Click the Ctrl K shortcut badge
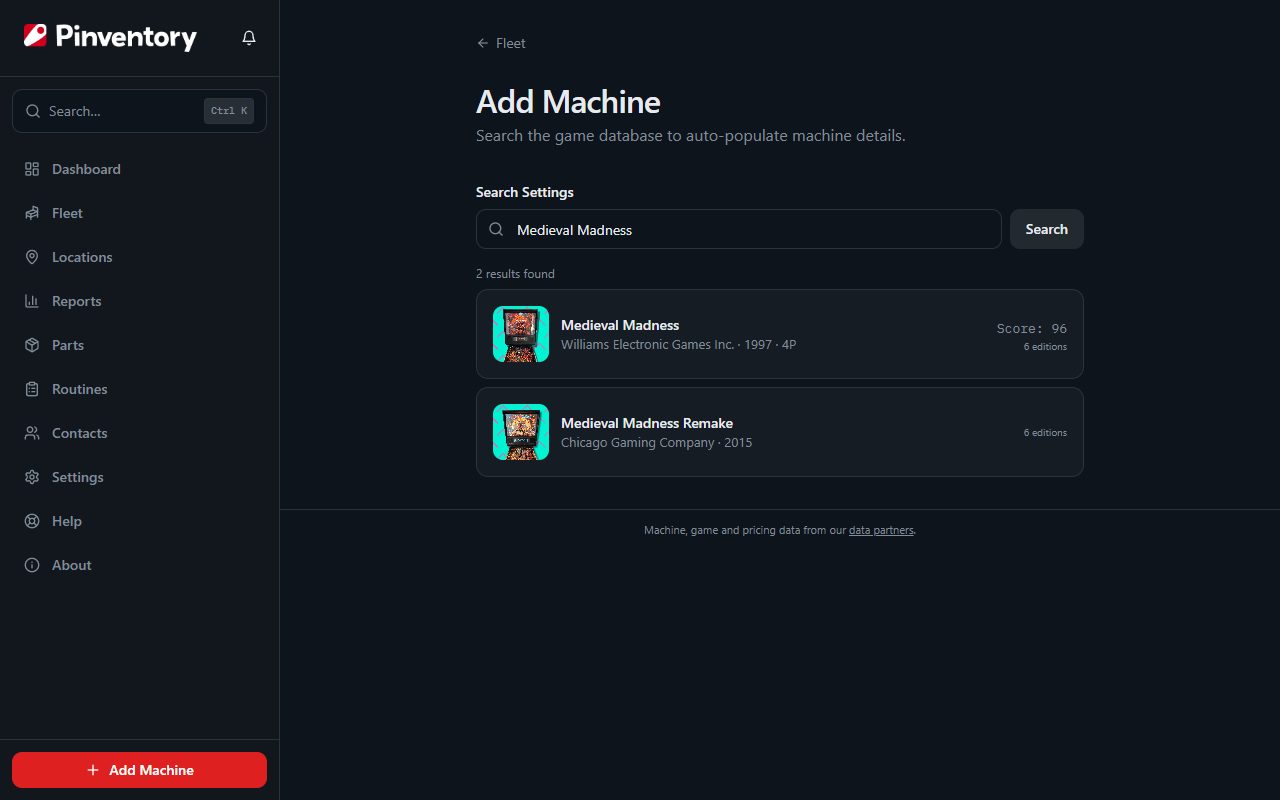The image size is (1280, 800). click(x=229, y=111)
